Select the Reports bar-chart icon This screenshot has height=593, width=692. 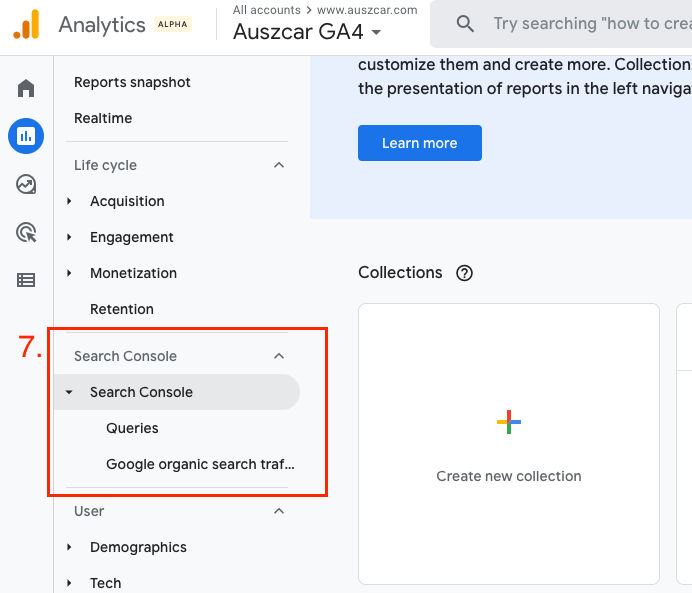[26, 135]
